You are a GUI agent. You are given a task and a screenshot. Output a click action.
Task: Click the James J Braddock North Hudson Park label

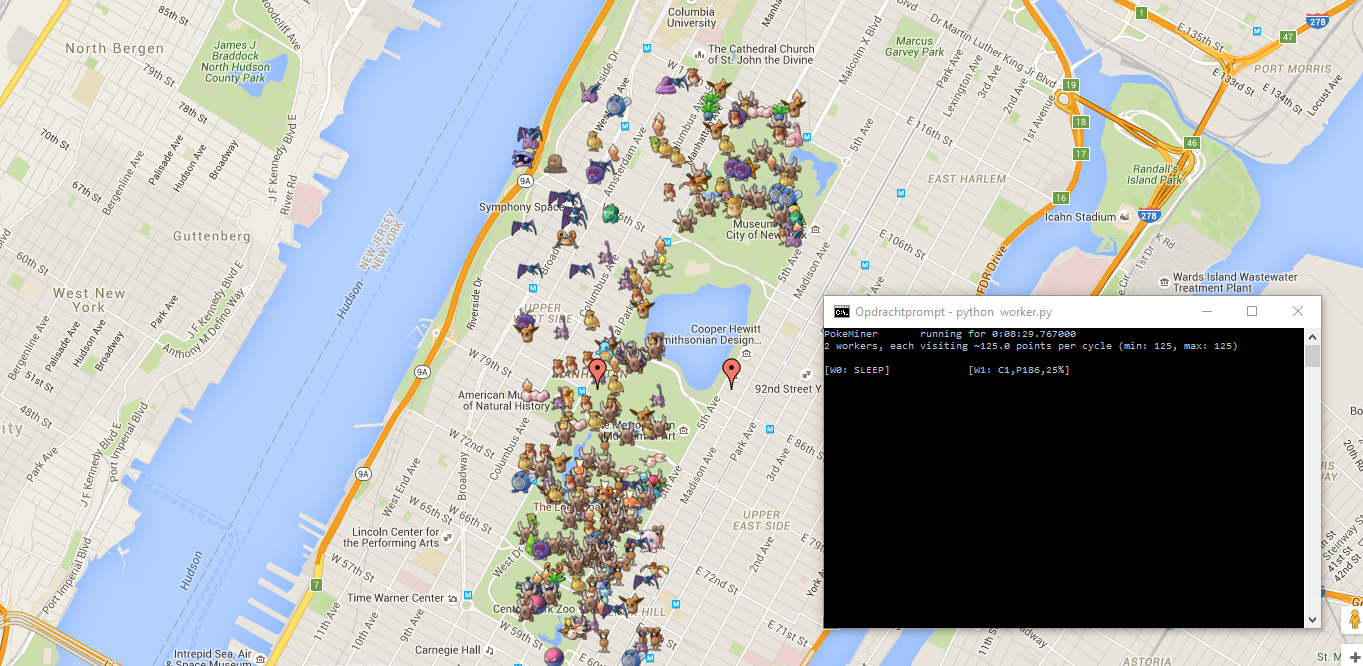pos(235,62)
